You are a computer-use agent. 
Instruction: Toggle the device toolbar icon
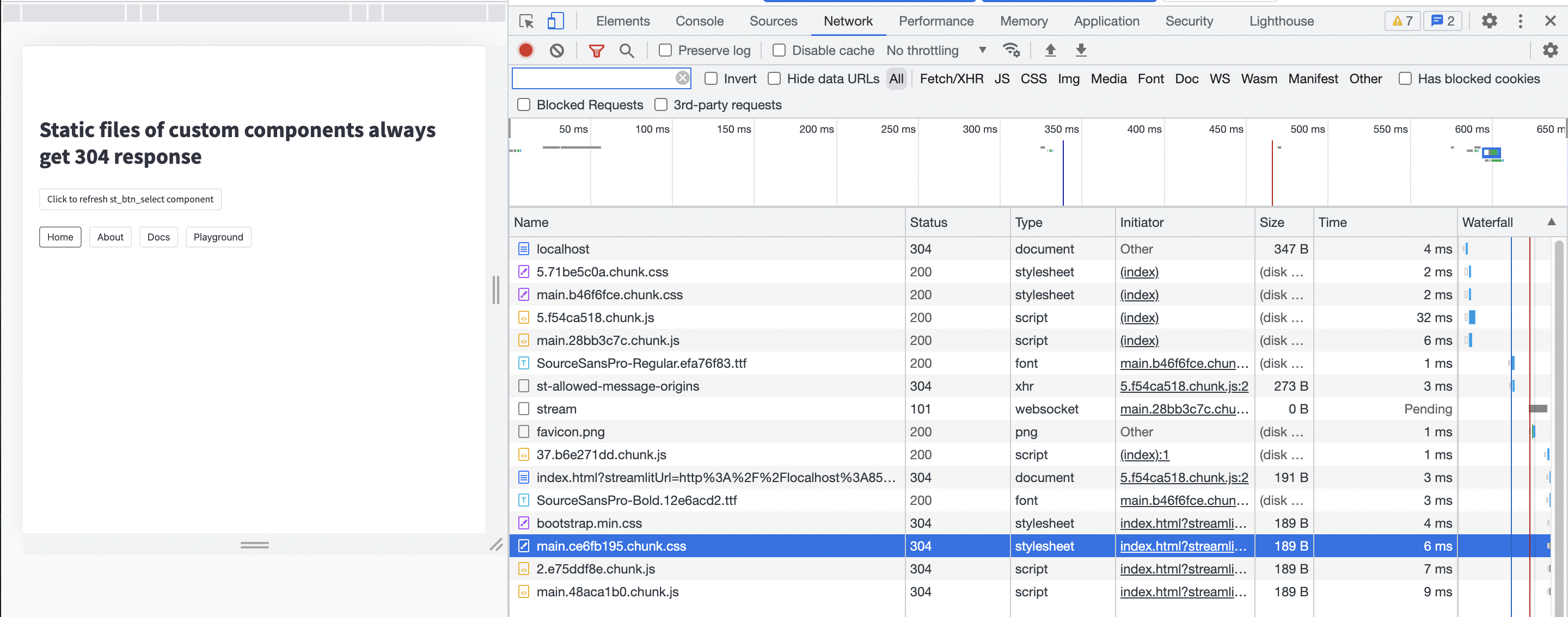point(555,20)
